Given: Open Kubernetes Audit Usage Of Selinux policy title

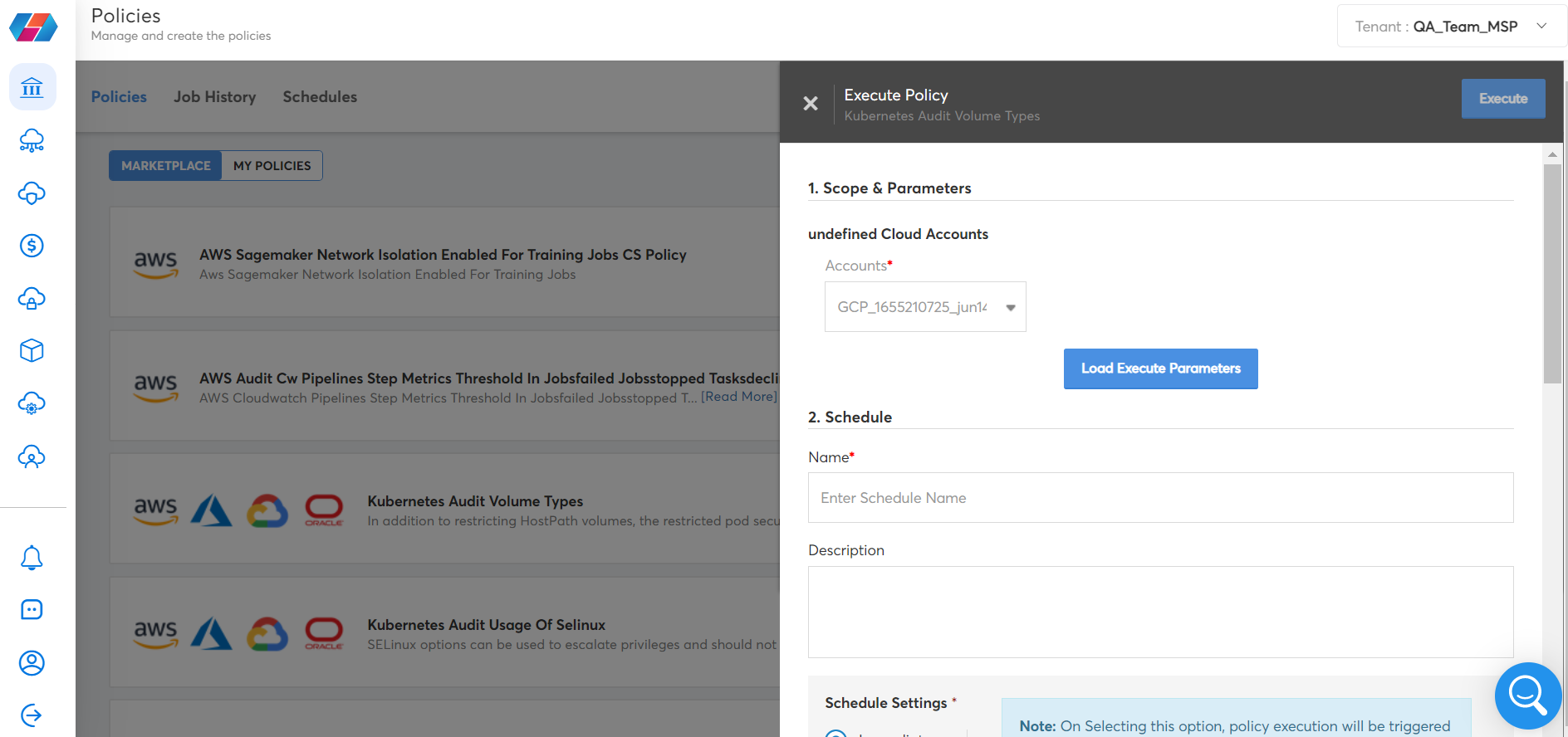Looking at the screenshot, I should [487, 625].
